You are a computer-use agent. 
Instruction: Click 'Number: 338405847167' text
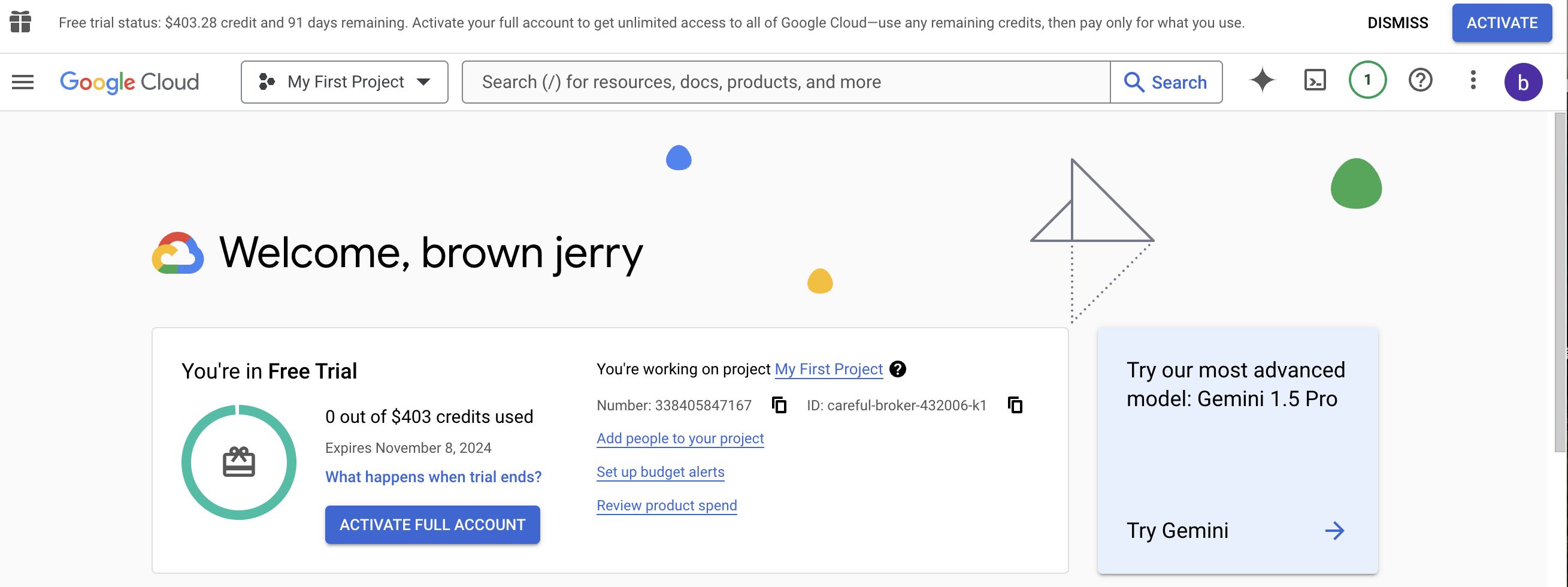pyautogui.click(x=674, y=406)
